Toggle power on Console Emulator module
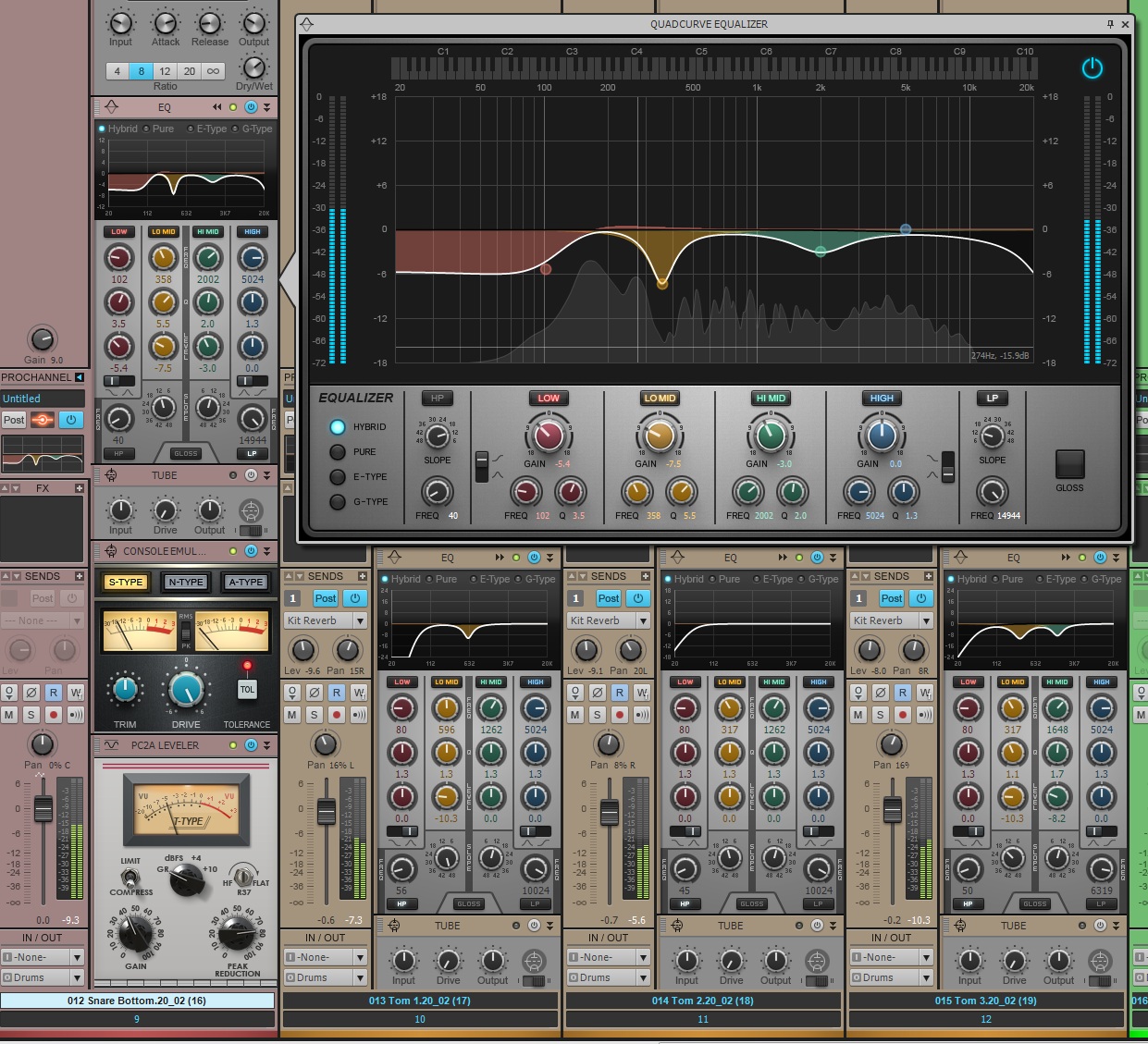 (251, 551)
